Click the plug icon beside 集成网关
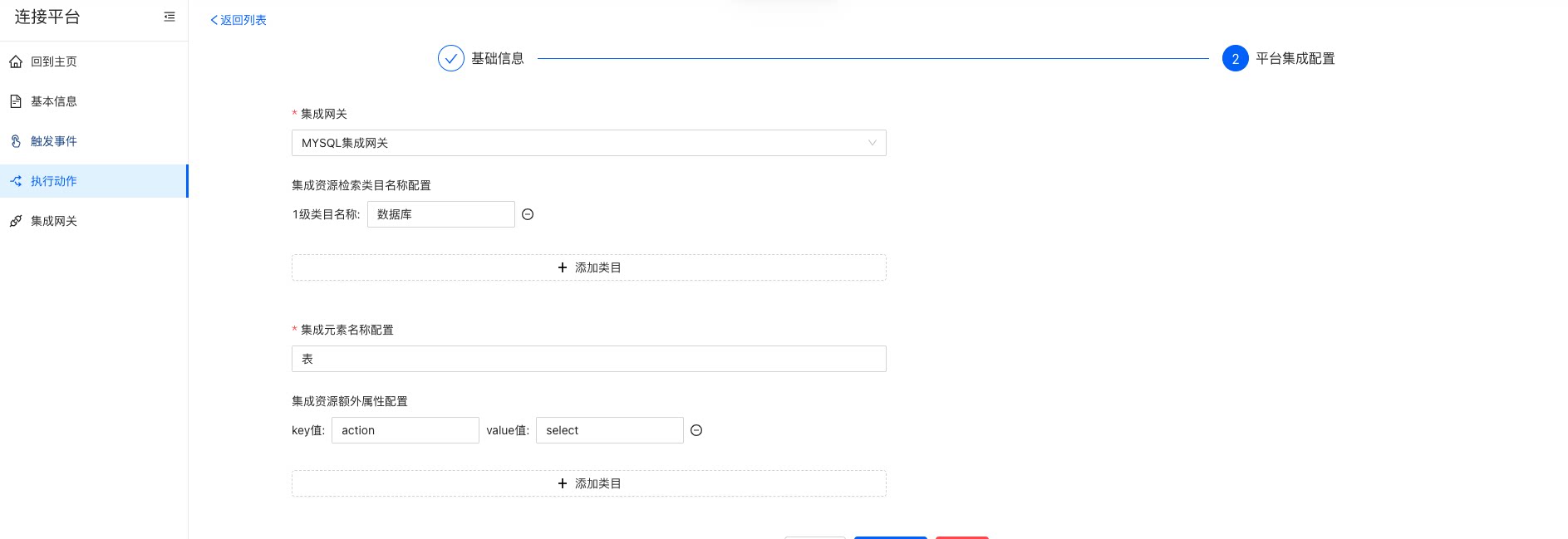 click(x=16, y=221)
